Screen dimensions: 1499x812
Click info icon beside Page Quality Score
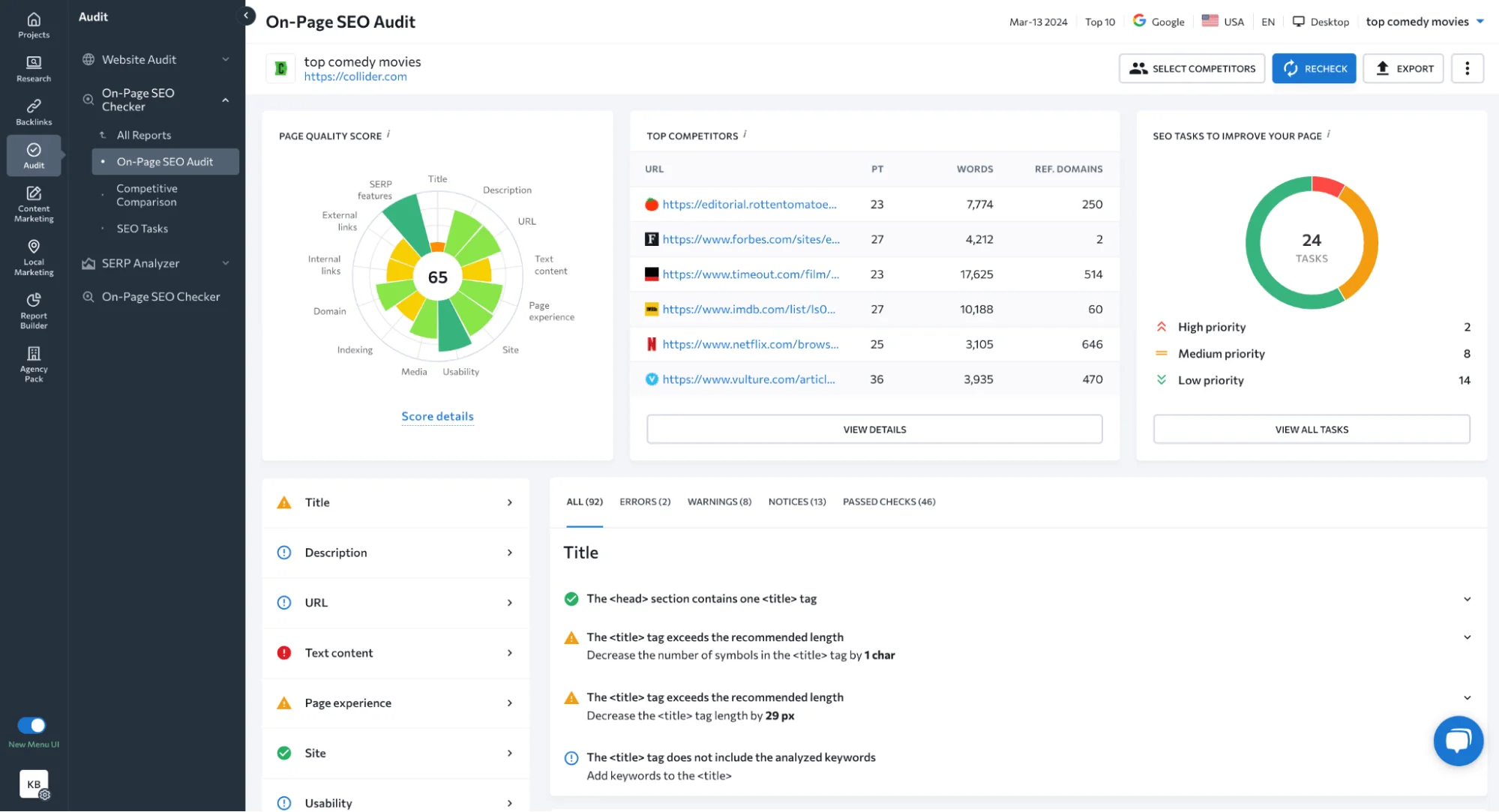(x=388, y=135)
